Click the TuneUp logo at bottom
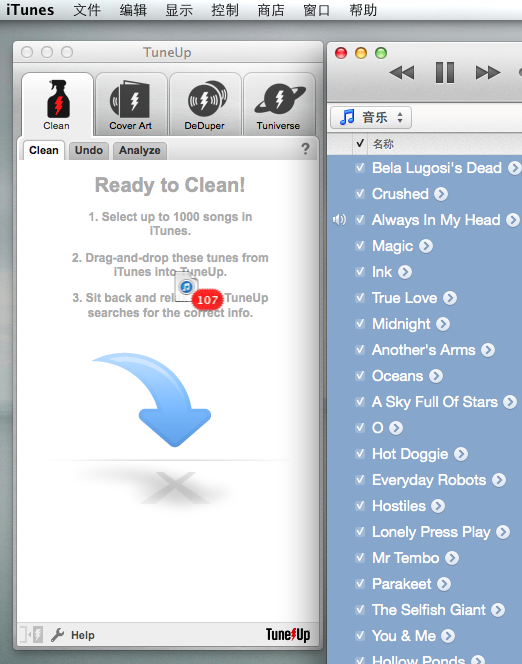Screen dimensions: 522x664 click(x=288, y=634)
